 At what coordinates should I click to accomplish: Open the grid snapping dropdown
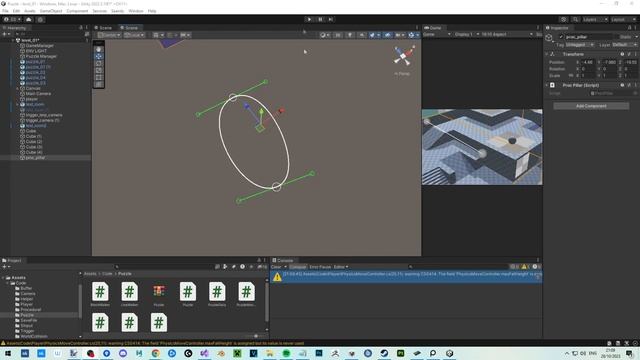tap(158, 35)
